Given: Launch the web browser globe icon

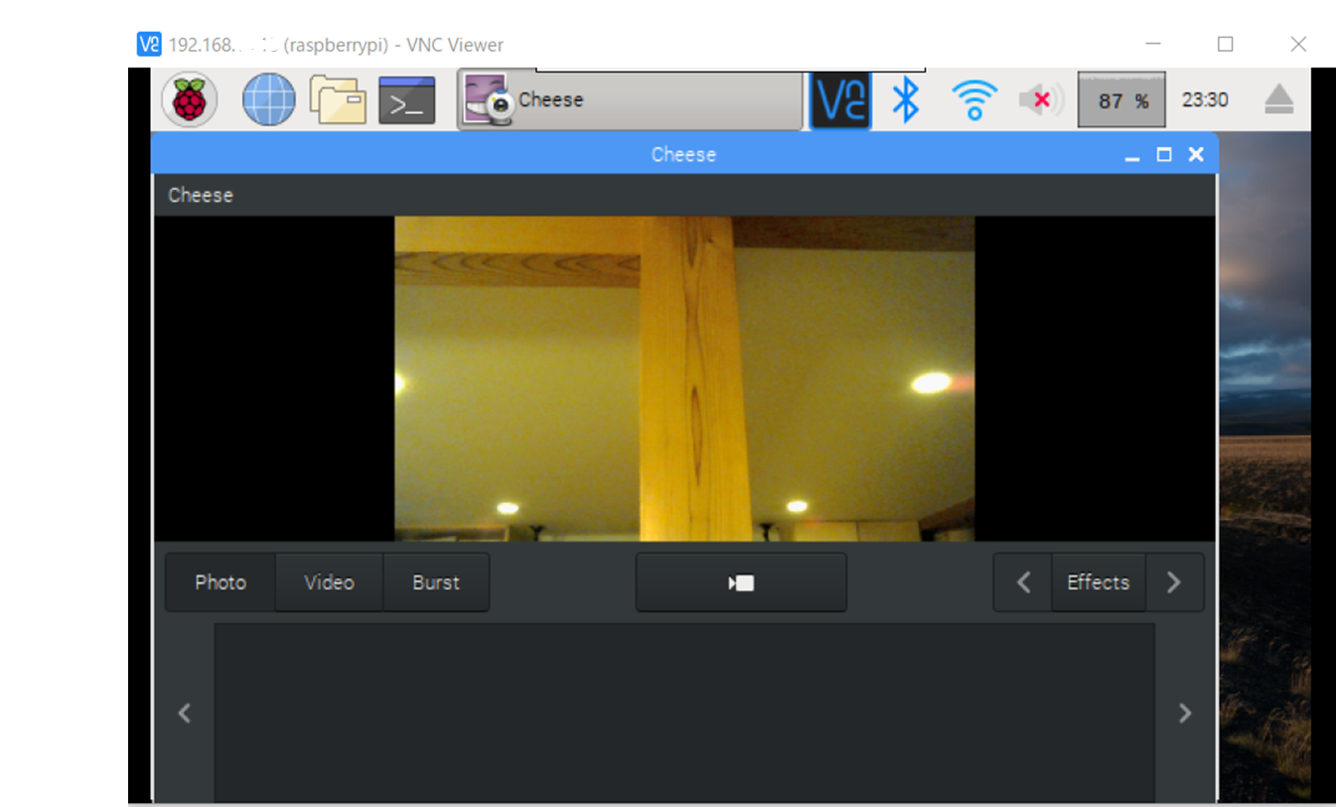Looking at the screenshot, I should tap(269, 100).
